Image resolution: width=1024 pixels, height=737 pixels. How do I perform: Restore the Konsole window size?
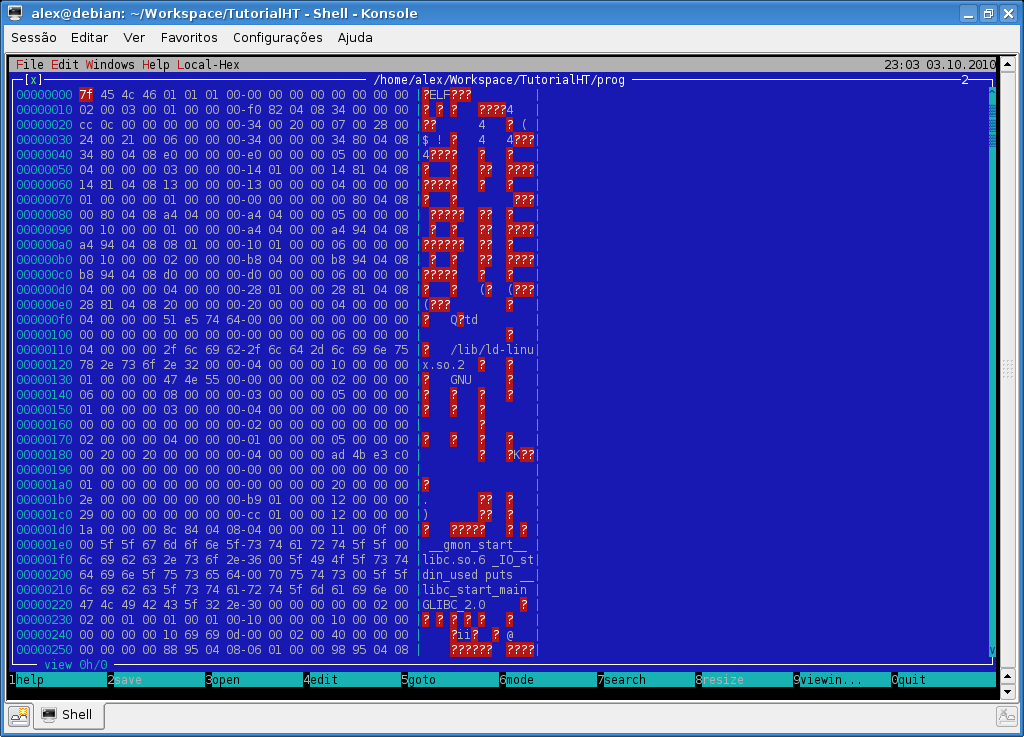click(987, 14)
